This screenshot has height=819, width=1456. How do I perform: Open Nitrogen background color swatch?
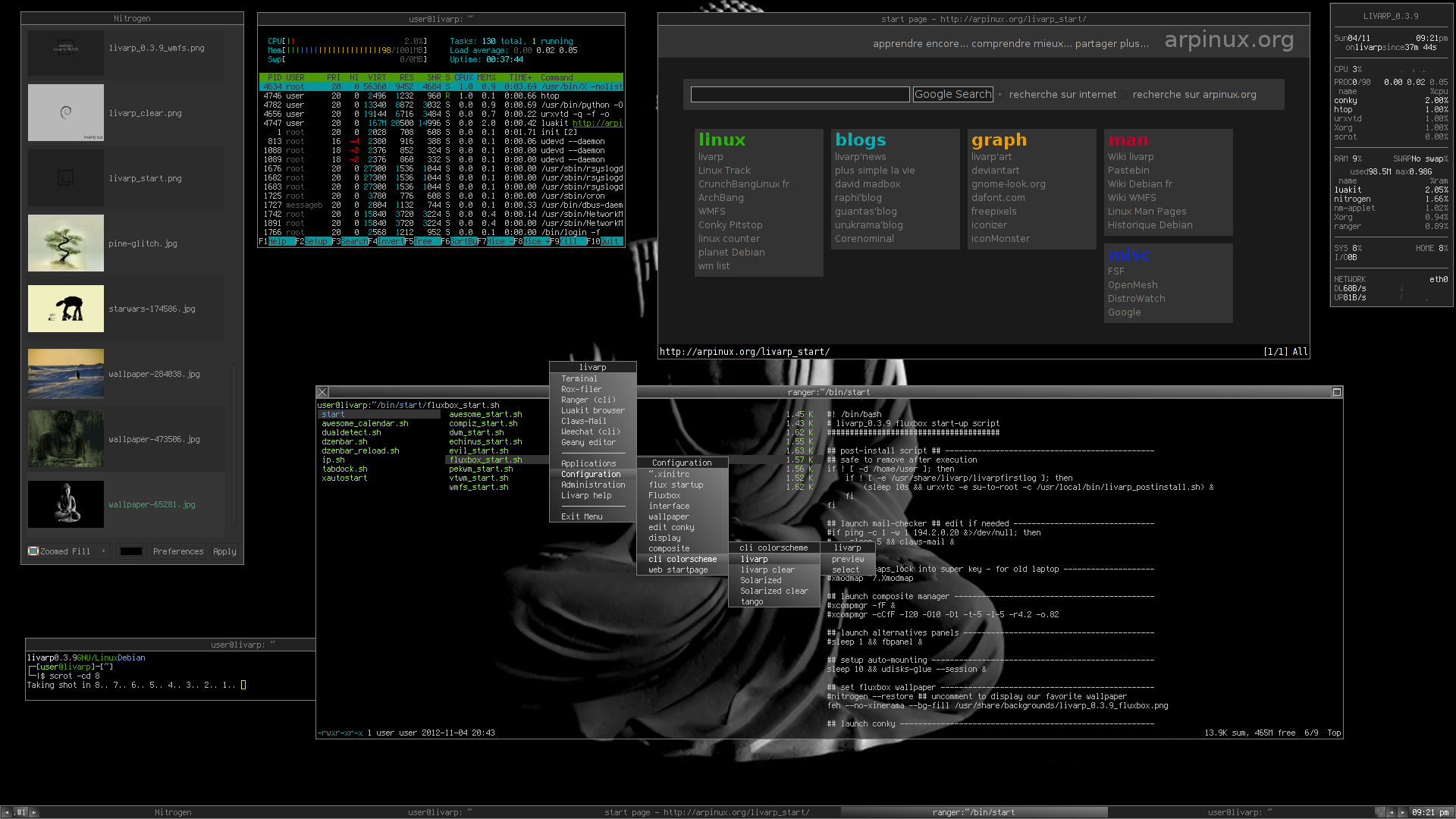tap(131, 551)
